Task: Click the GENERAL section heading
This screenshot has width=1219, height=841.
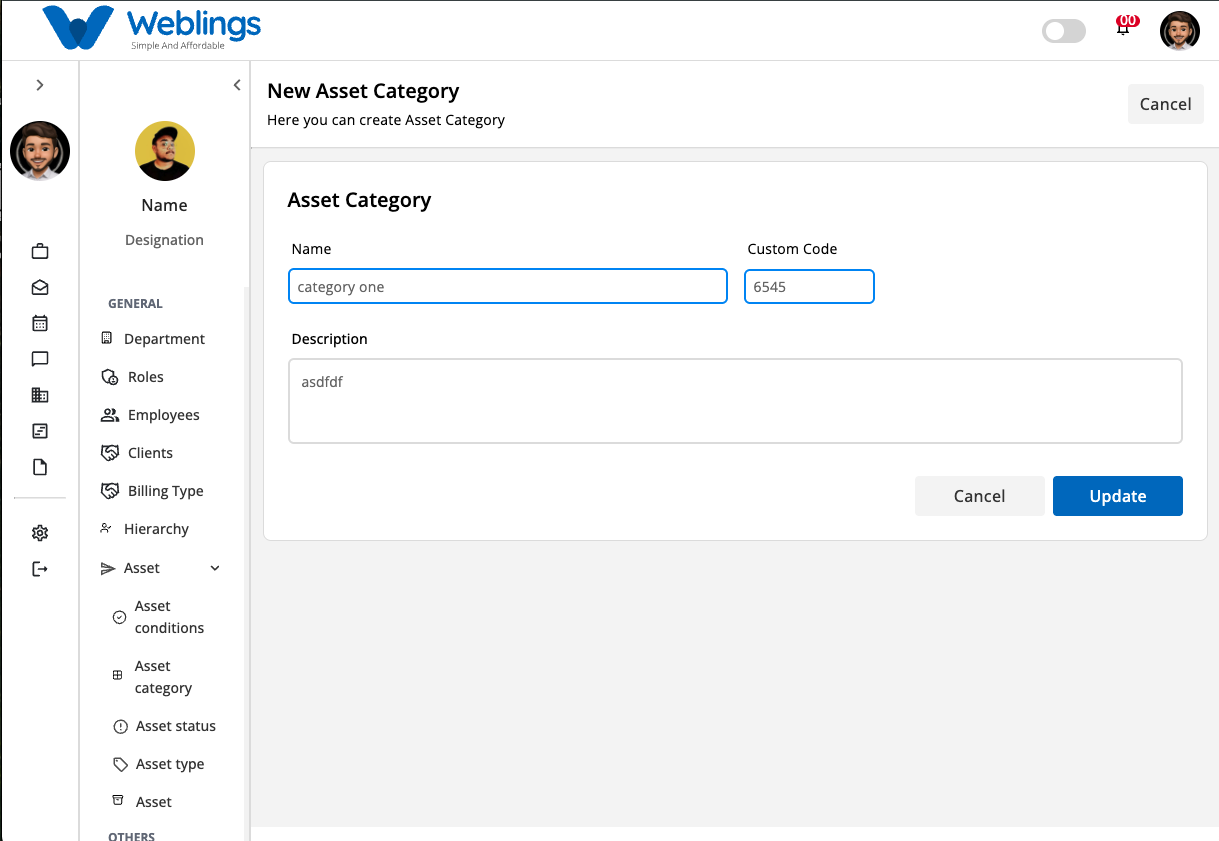Action: tap(135, 303)
